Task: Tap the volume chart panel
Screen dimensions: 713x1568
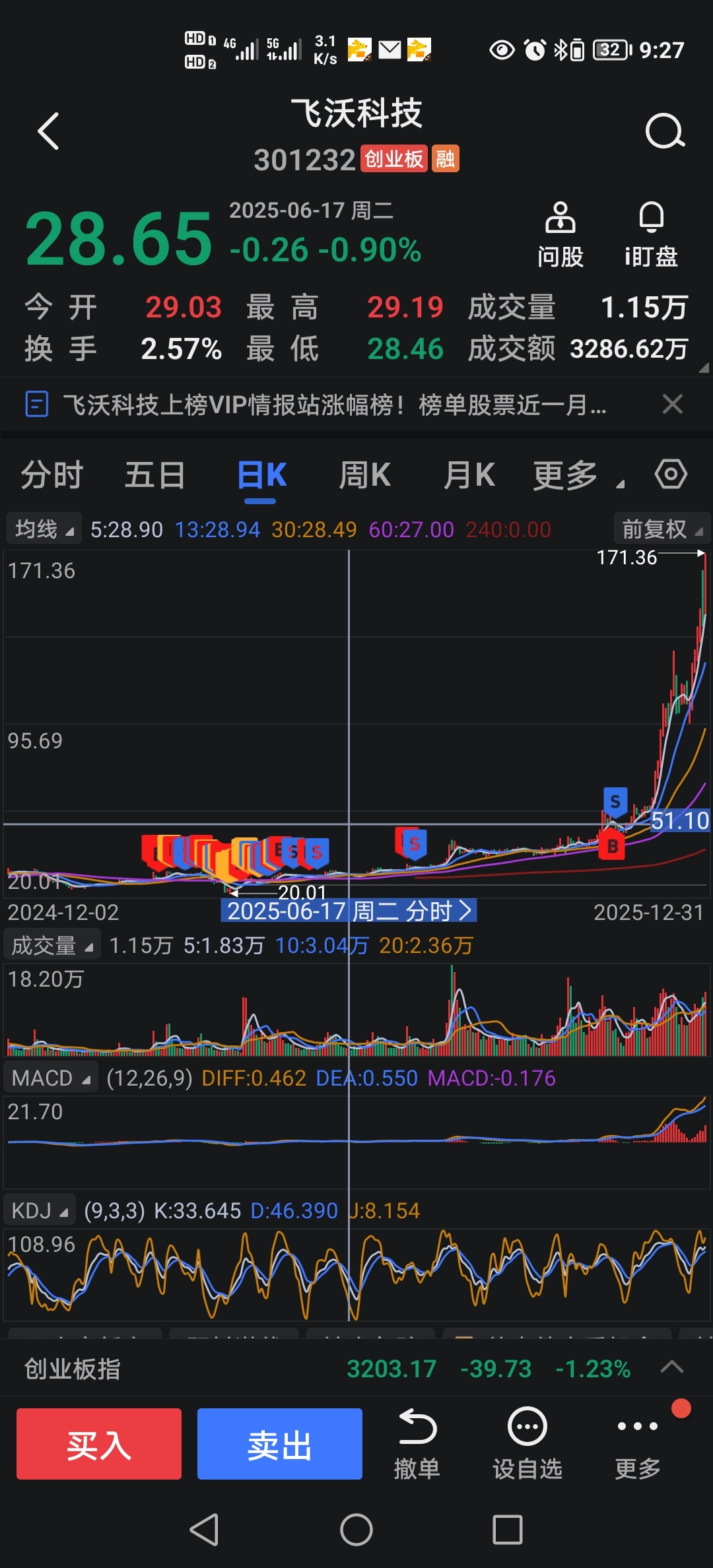Action: [x=356, y=1010]
